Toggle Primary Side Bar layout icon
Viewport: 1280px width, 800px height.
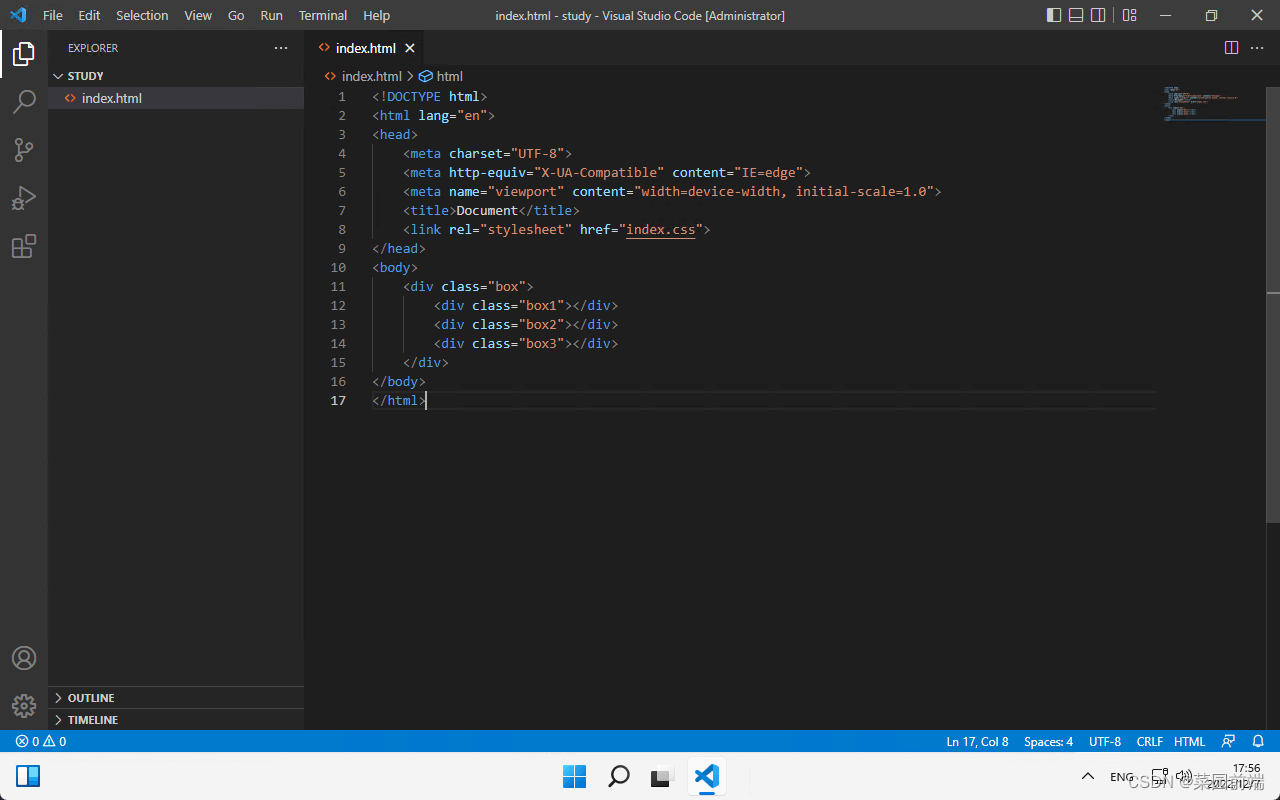click(1054, 15)
